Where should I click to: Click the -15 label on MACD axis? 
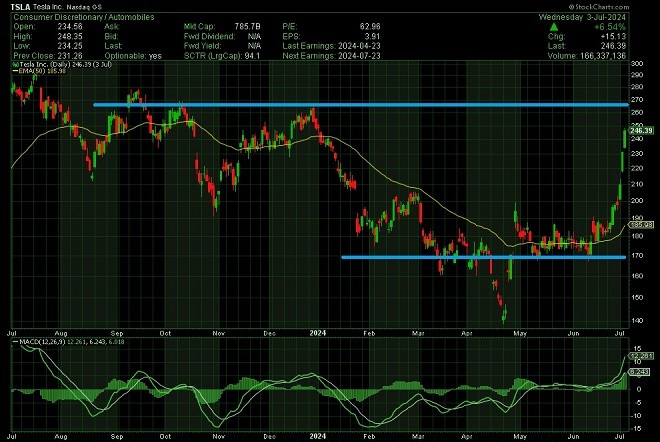click(637, 429)
